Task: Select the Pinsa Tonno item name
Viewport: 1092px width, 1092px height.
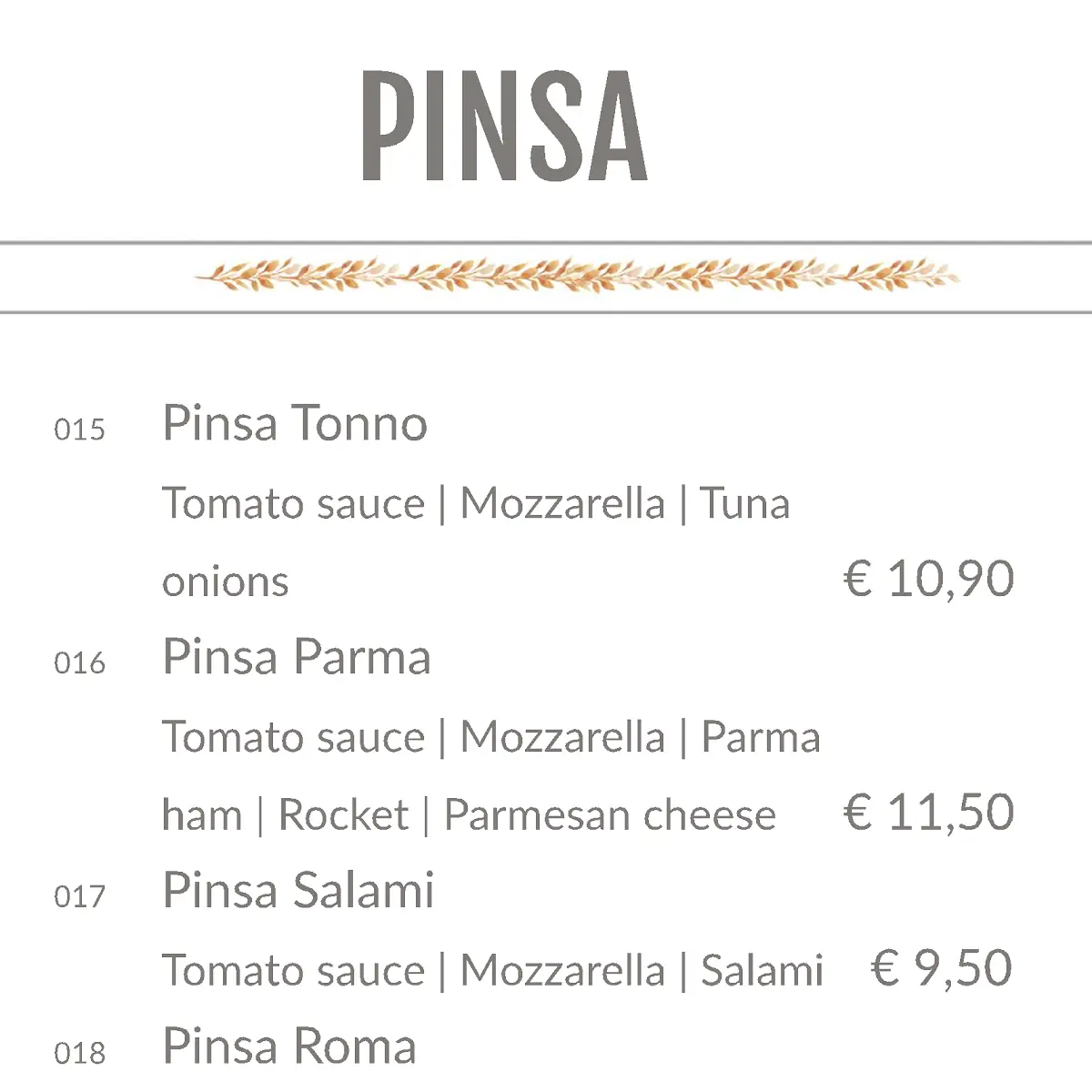Action: (295, 424)
